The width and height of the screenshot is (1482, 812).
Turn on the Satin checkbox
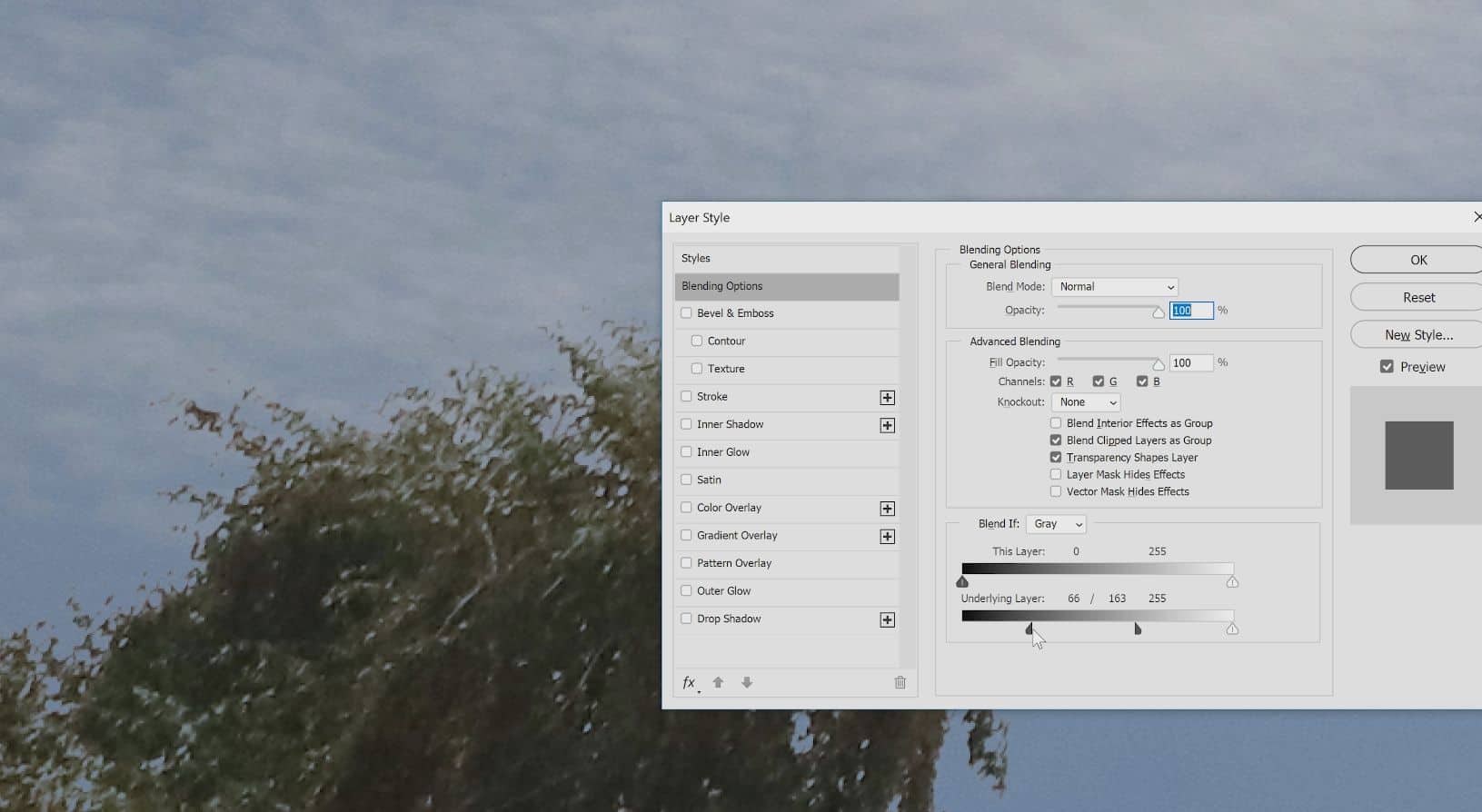(x=686, y=480)
